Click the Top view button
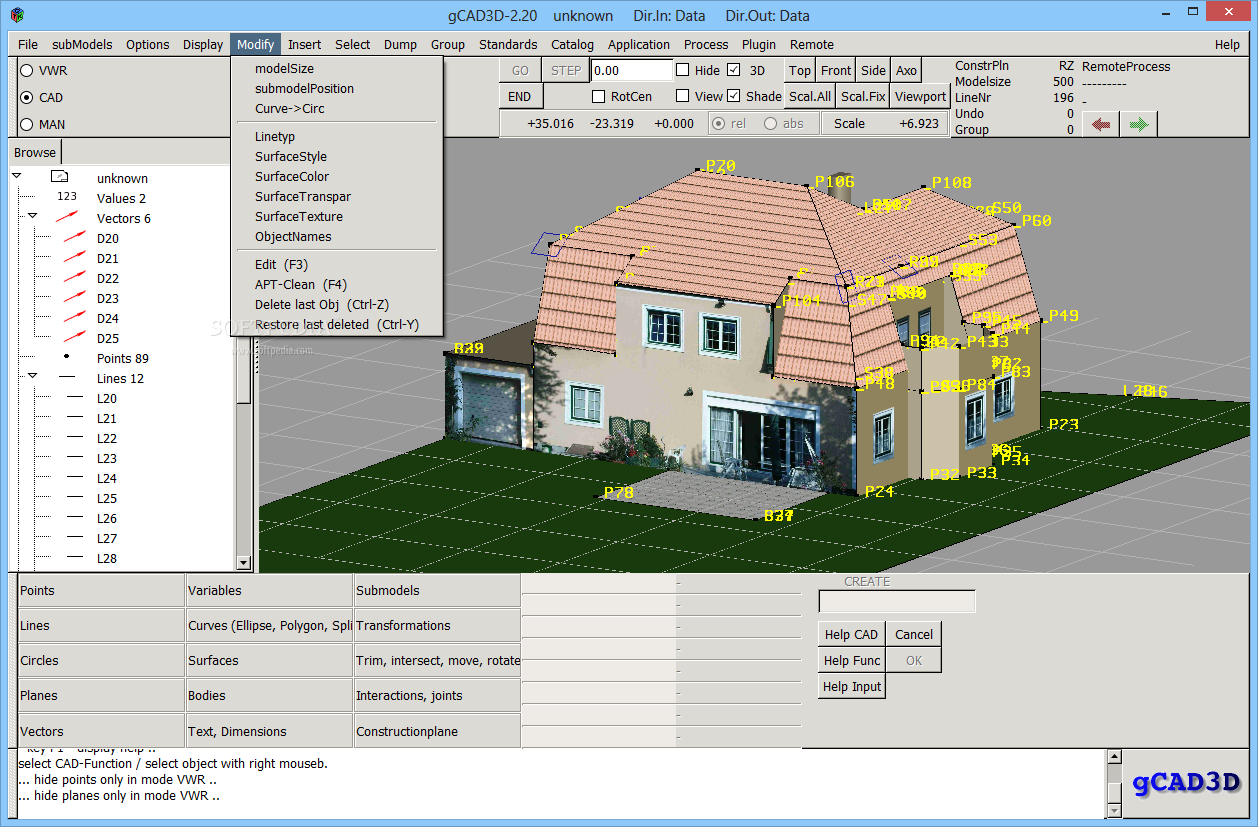 [x=800, y=71]
